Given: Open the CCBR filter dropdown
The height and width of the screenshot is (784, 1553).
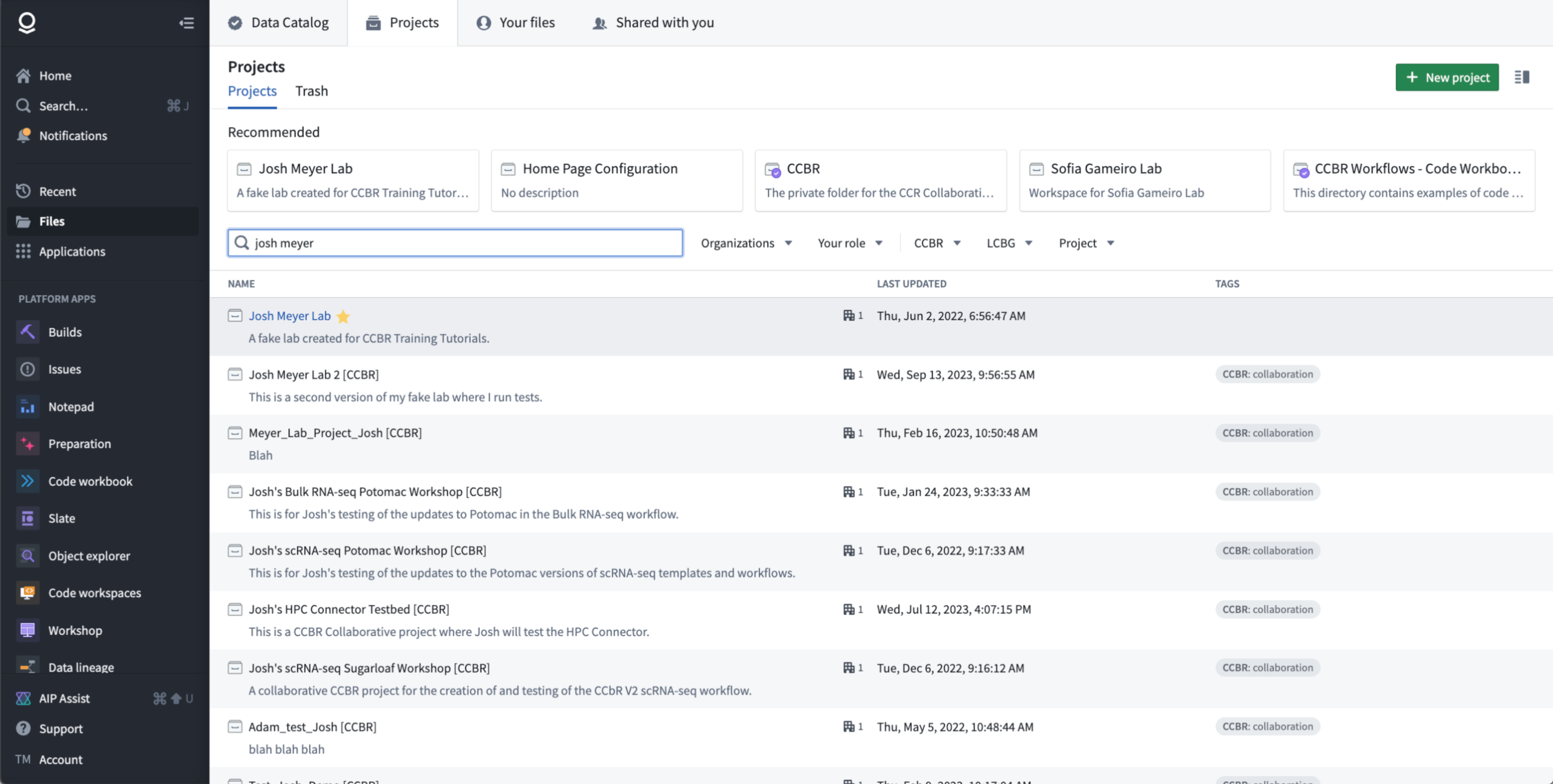Looking at the screenshot, I should coord(937,243).
